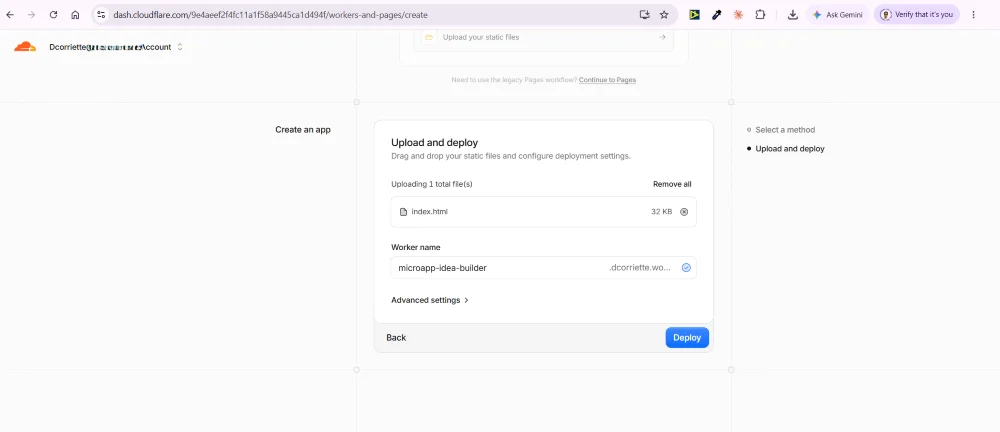
Task: Click the Cloudflare logo
Action: pyautogui.click(x=25, y=47)
